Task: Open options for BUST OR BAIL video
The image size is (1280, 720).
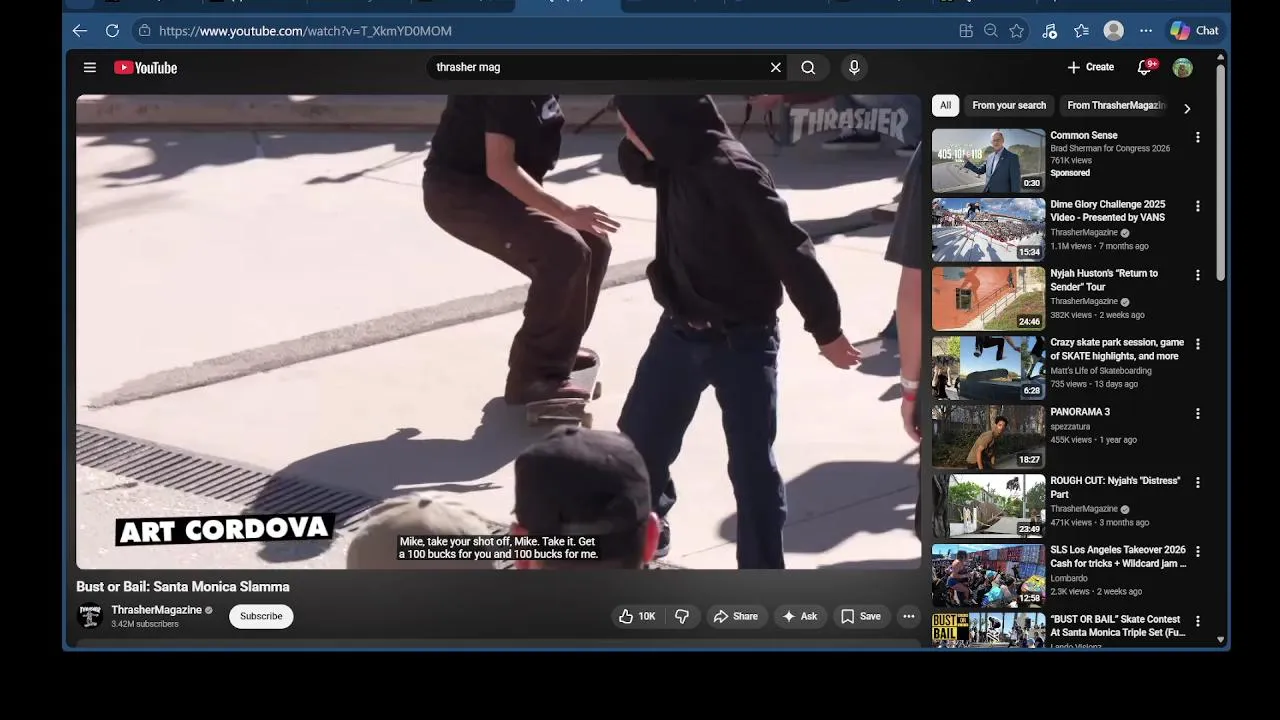Action: [x=1197, y=621]
